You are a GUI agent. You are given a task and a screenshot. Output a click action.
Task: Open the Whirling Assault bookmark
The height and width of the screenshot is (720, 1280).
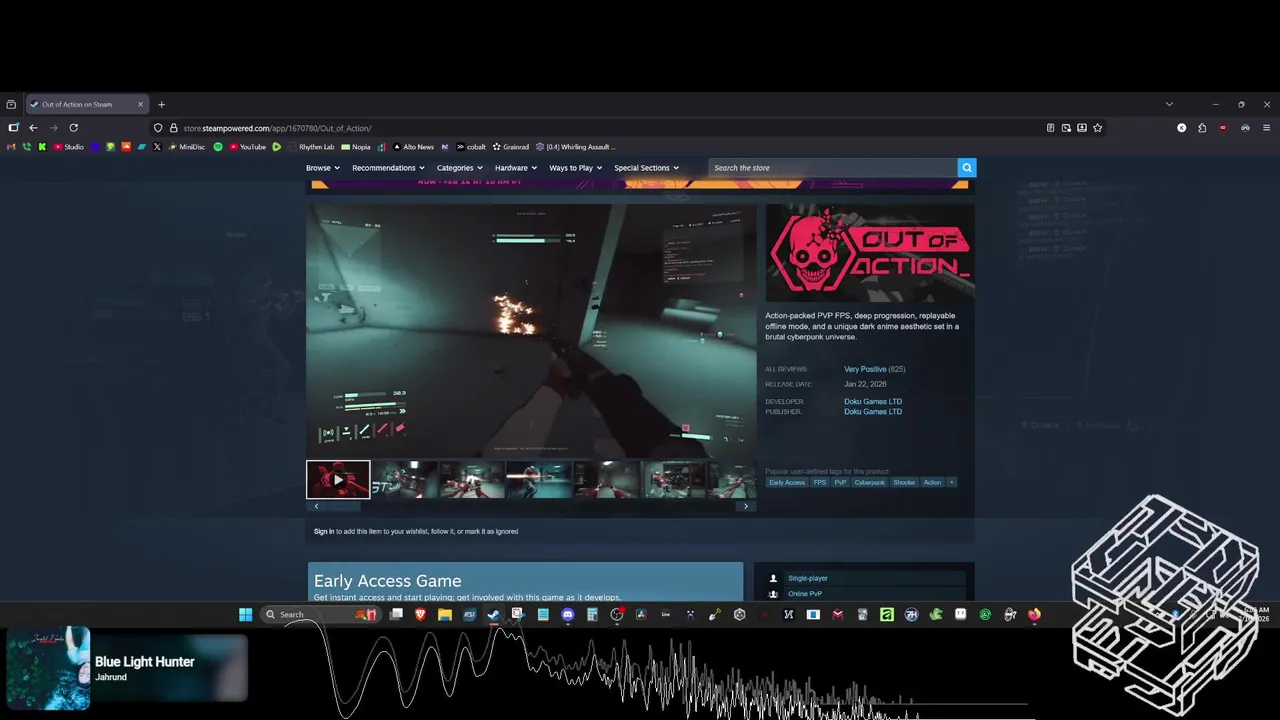click(x=575, y=147)
